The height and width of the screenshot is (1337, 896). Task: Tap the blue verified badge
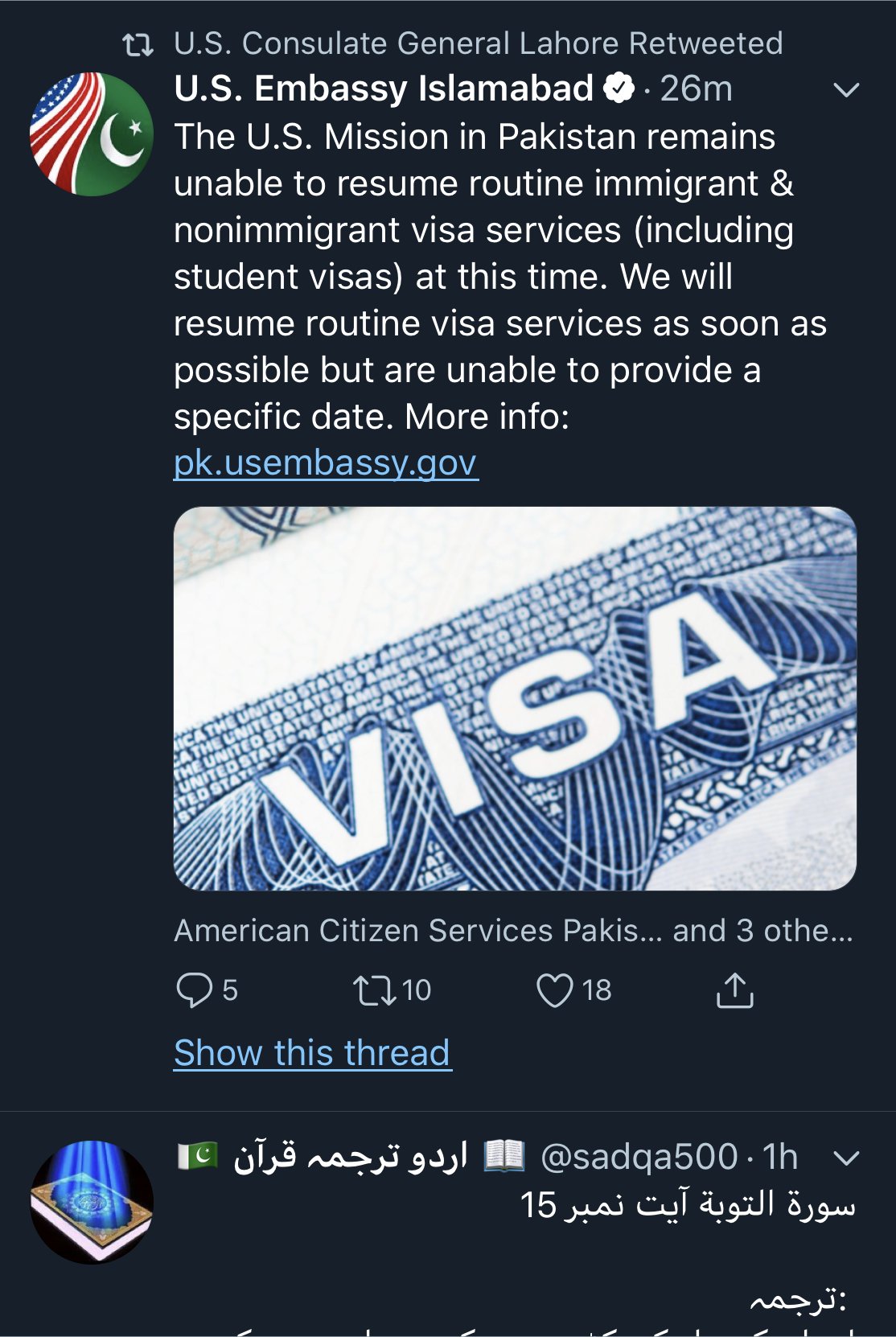(x=619, y=88)
